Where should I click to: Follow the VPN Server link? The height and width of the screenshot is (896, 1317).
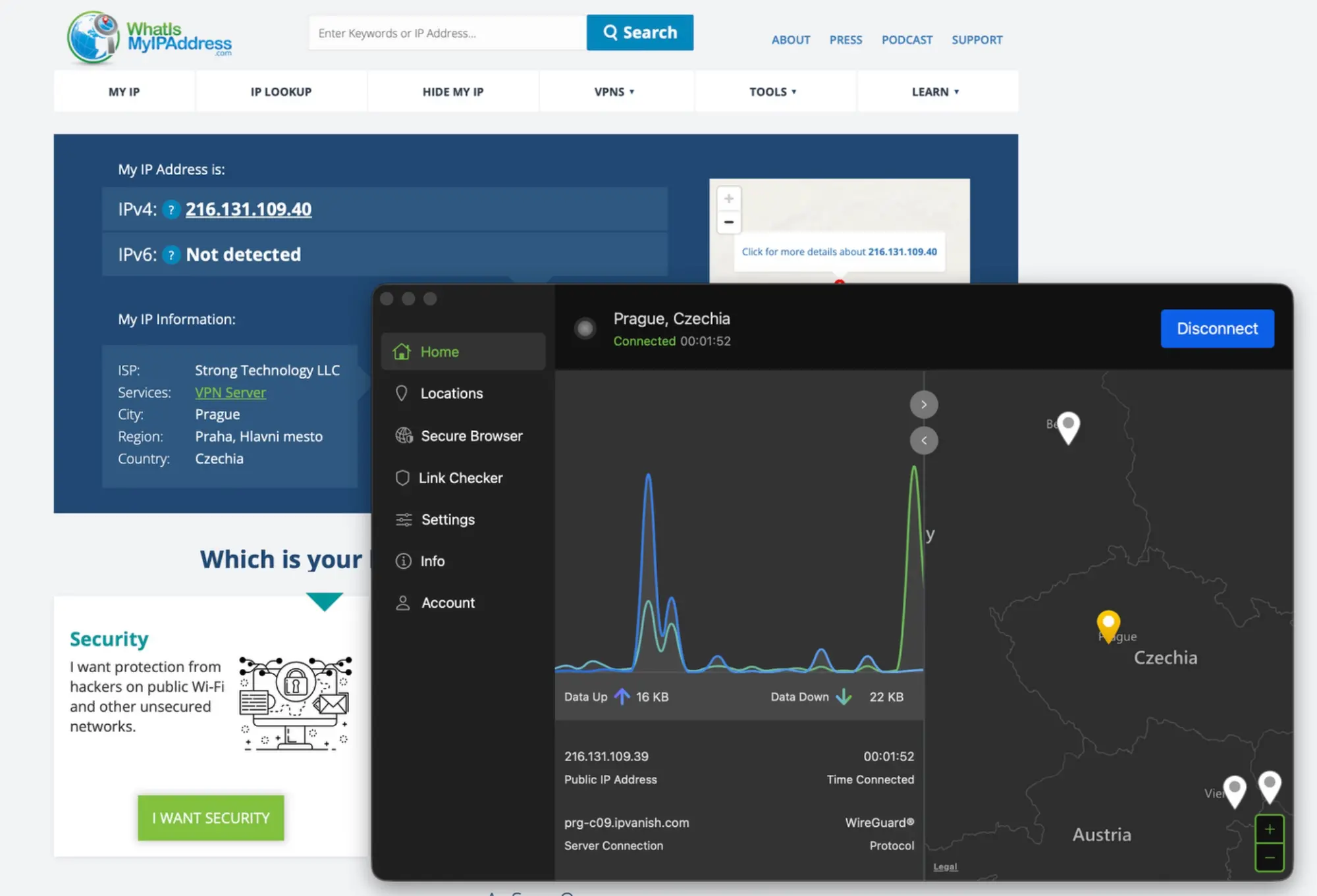click(x=230, y=392)
